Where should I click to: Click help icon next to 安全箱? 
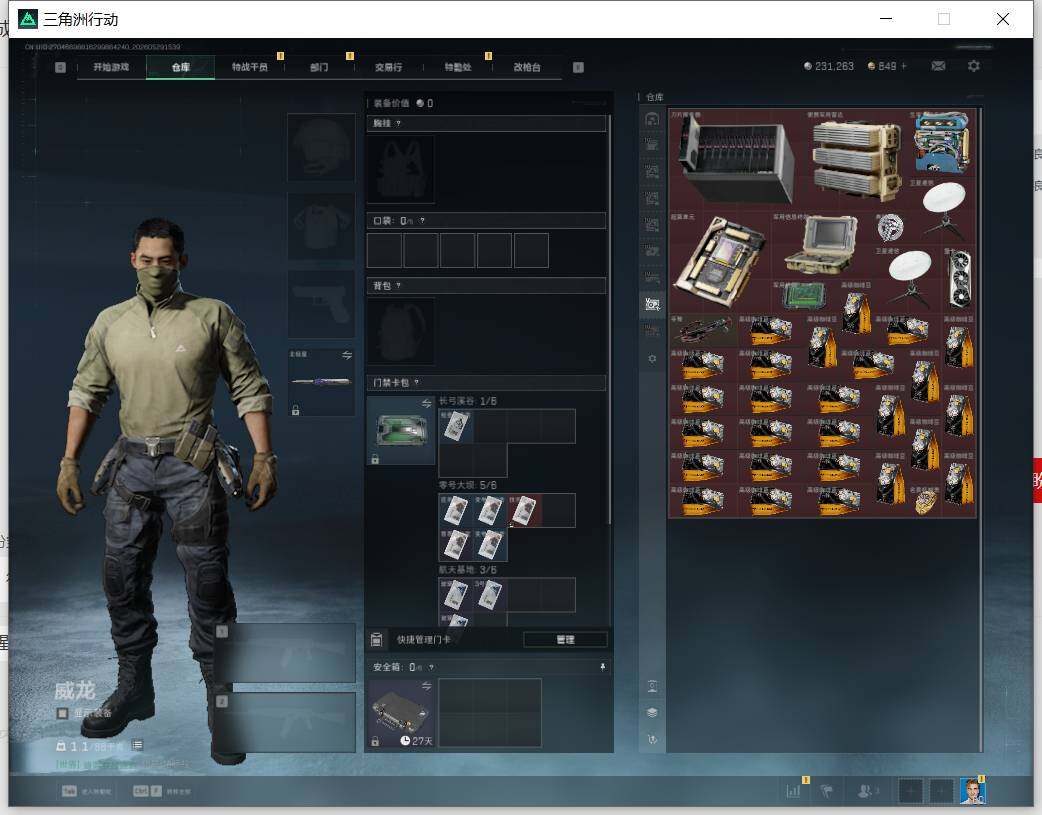click(431, 667)
